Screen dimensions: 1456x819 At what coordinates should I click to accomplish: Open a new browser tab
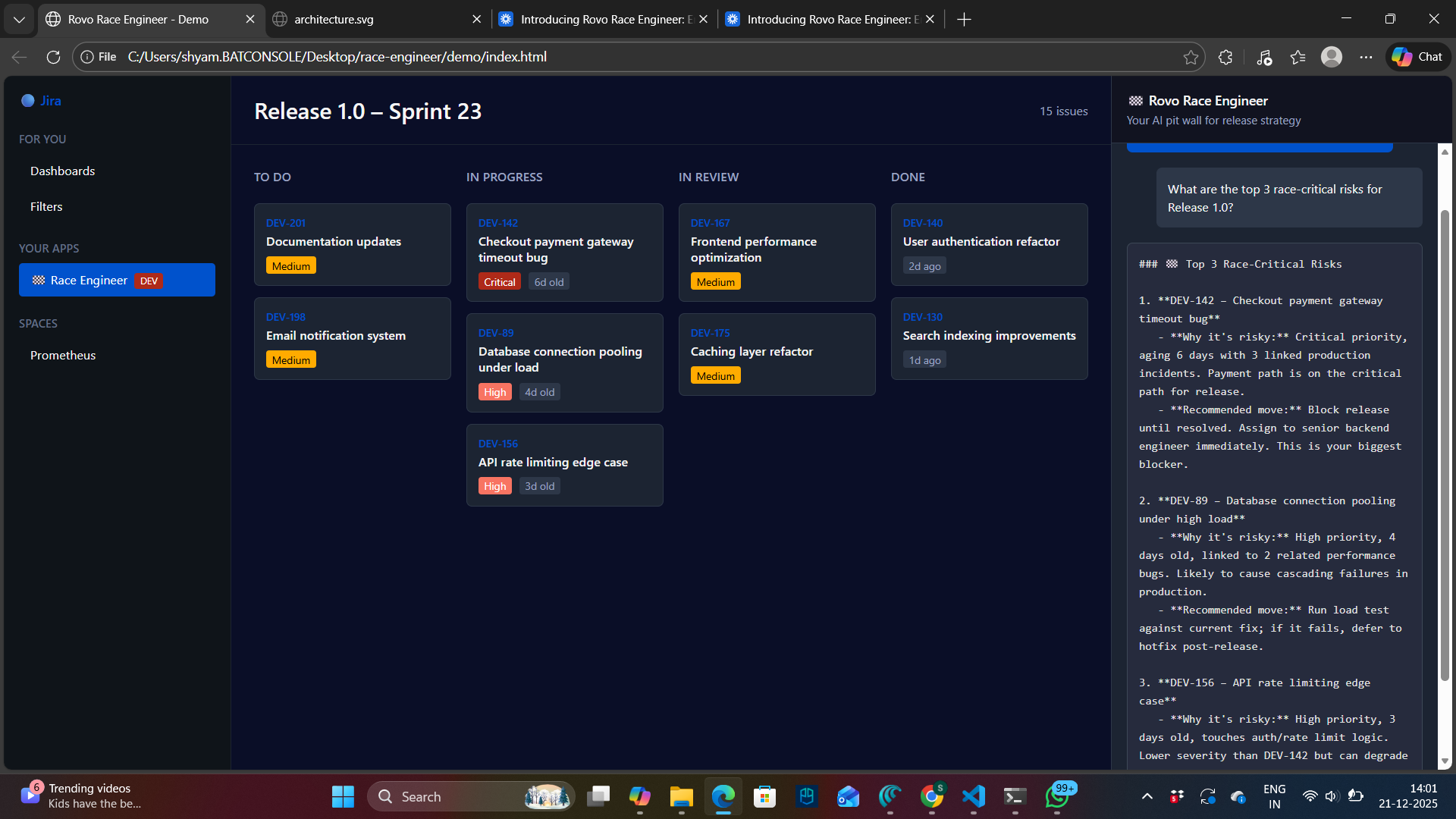point(964,20)
